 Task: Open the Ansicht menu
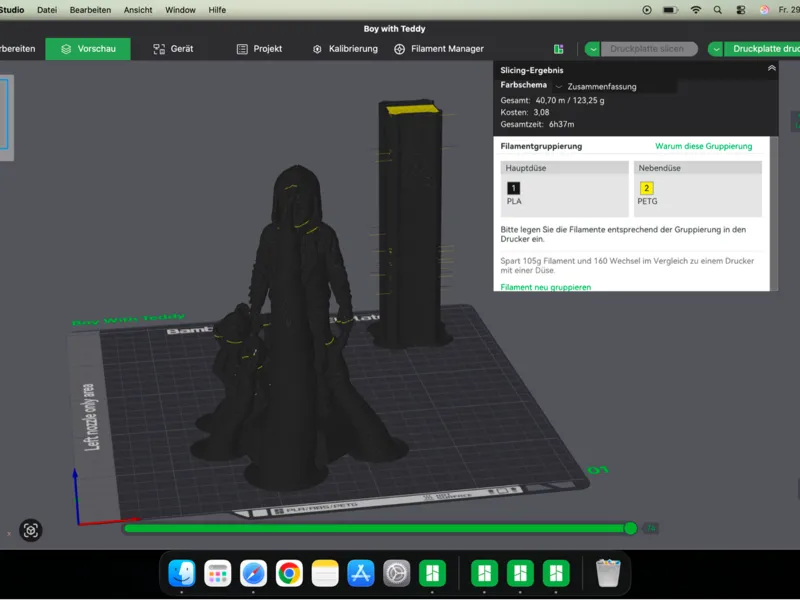(x=138, y=10)
